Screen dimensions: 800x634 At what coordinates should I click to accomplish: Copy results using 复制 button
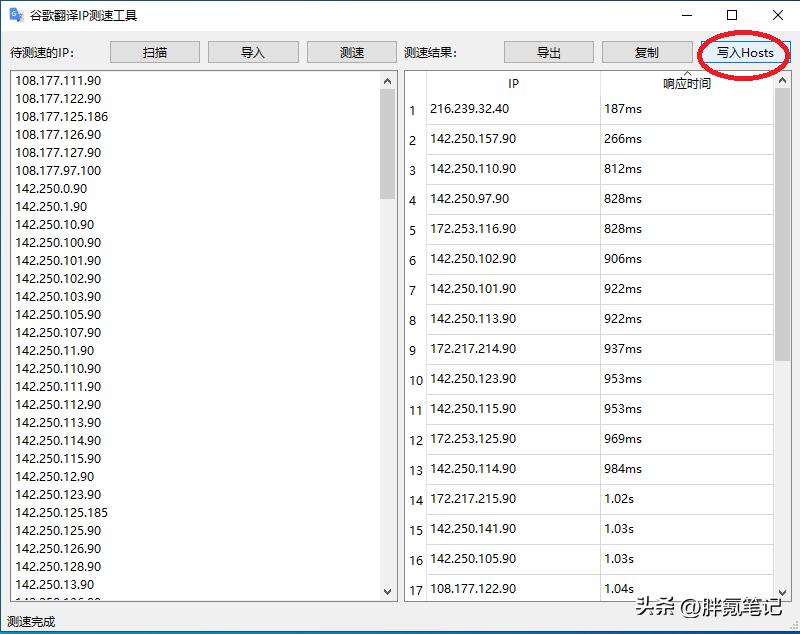(x=647, y=53)
